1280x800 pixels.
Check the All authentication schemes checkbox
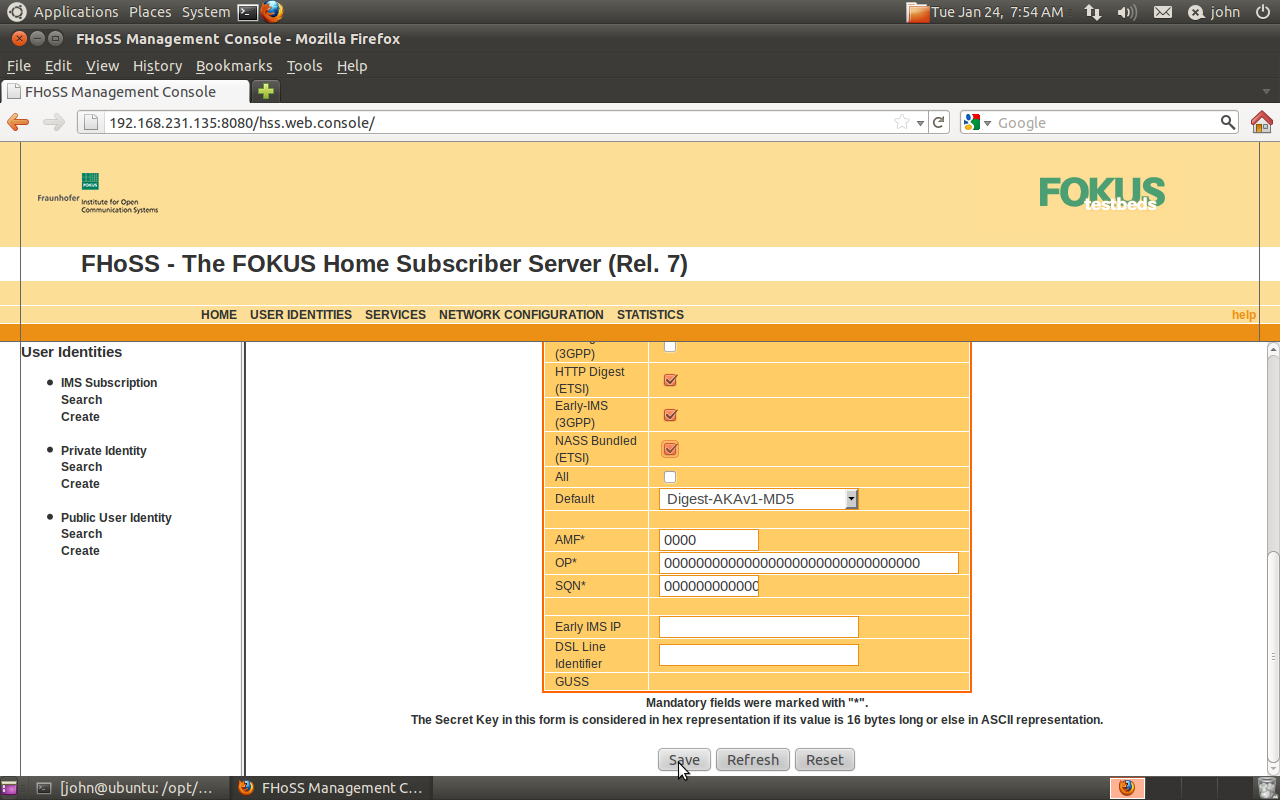tap(670, 477)
